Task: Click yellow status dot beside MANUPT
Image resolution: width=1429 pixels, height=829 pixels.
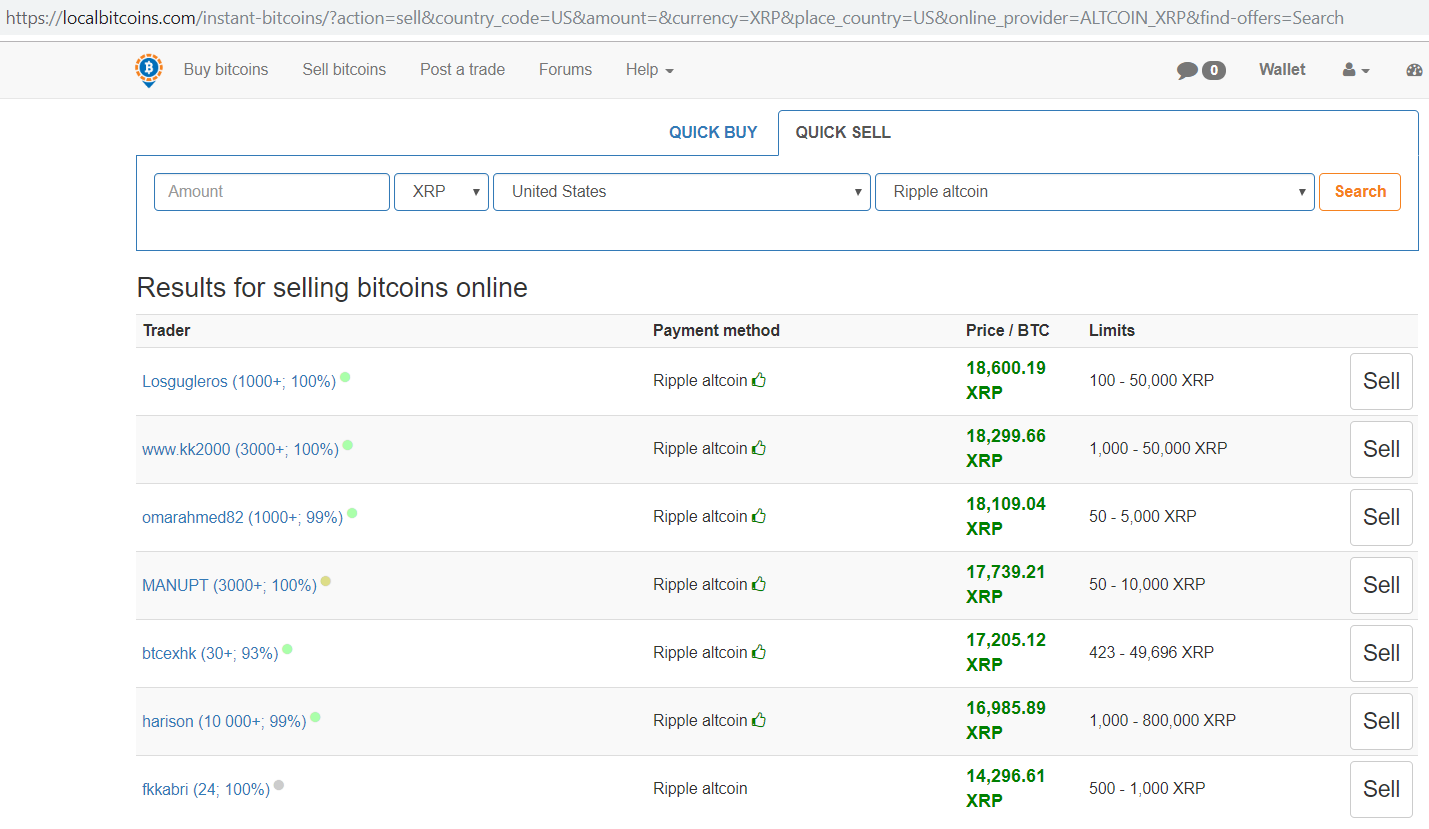Action: [326, 581]
